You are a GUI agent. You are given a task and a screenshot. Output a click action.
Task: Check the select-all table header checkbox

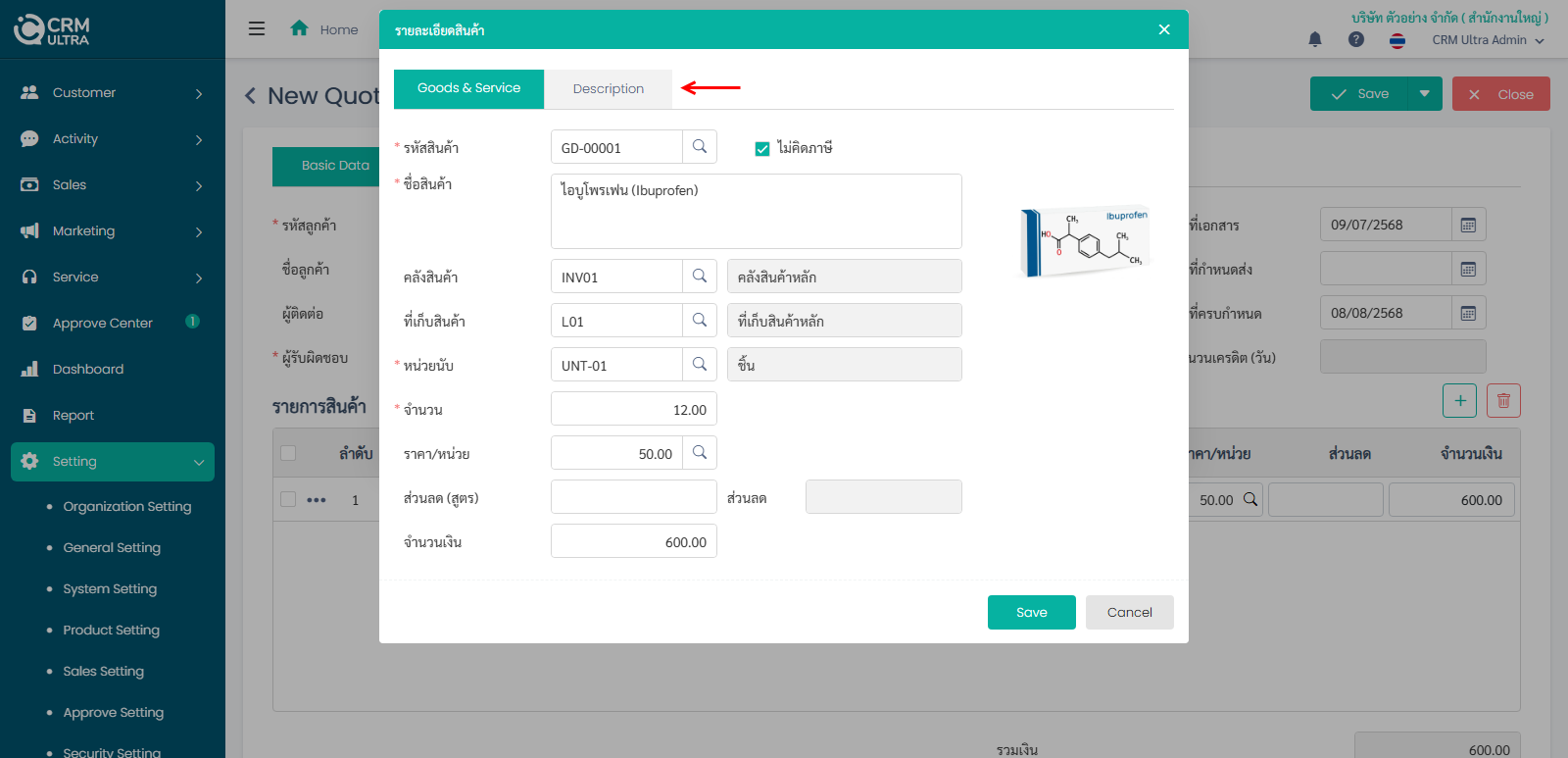pyautogui.click(x=288, y=453)
